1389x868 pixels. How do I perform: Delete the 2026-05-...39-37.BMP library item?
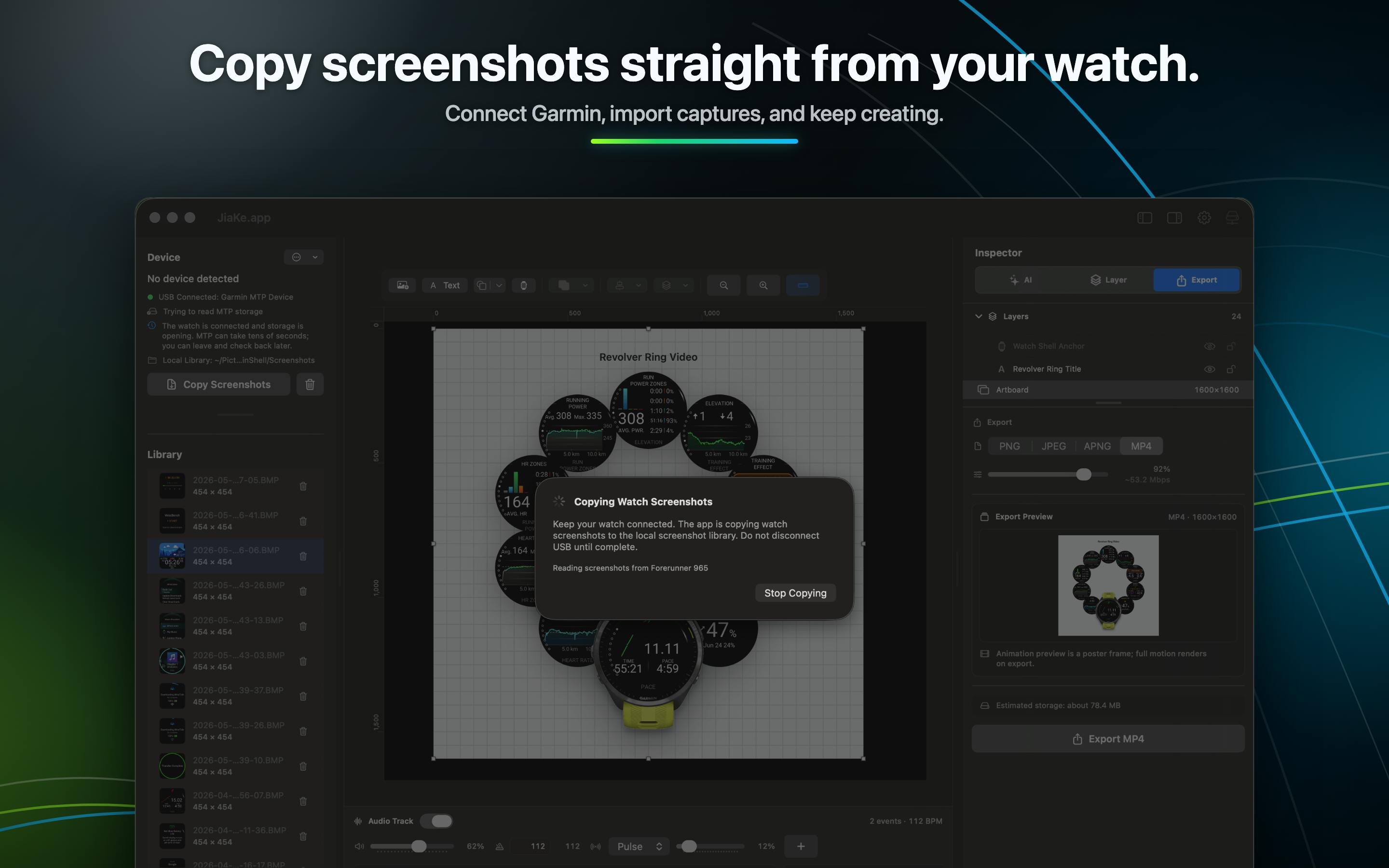click(303, 696)
